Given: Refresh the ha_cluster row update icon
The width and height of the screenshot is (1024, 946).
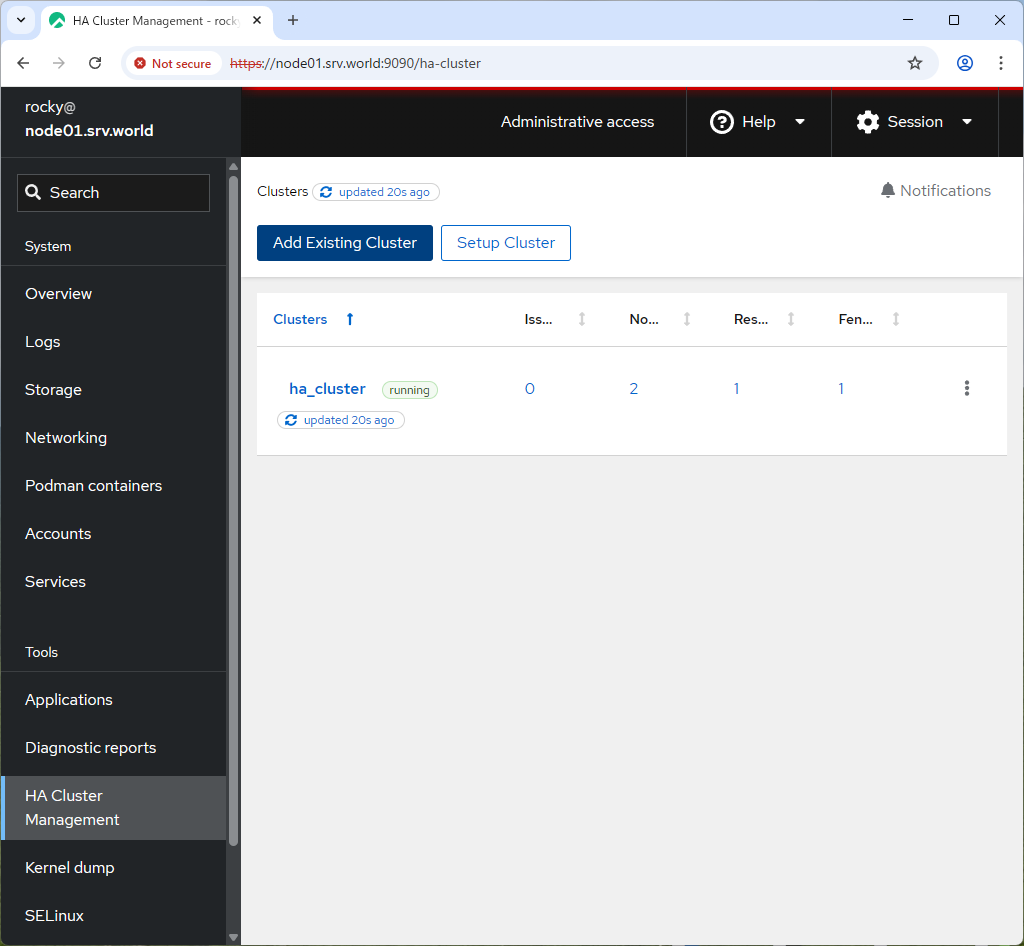Looking at the screenshot, I should pyautogui.click(x=291, y=420).
